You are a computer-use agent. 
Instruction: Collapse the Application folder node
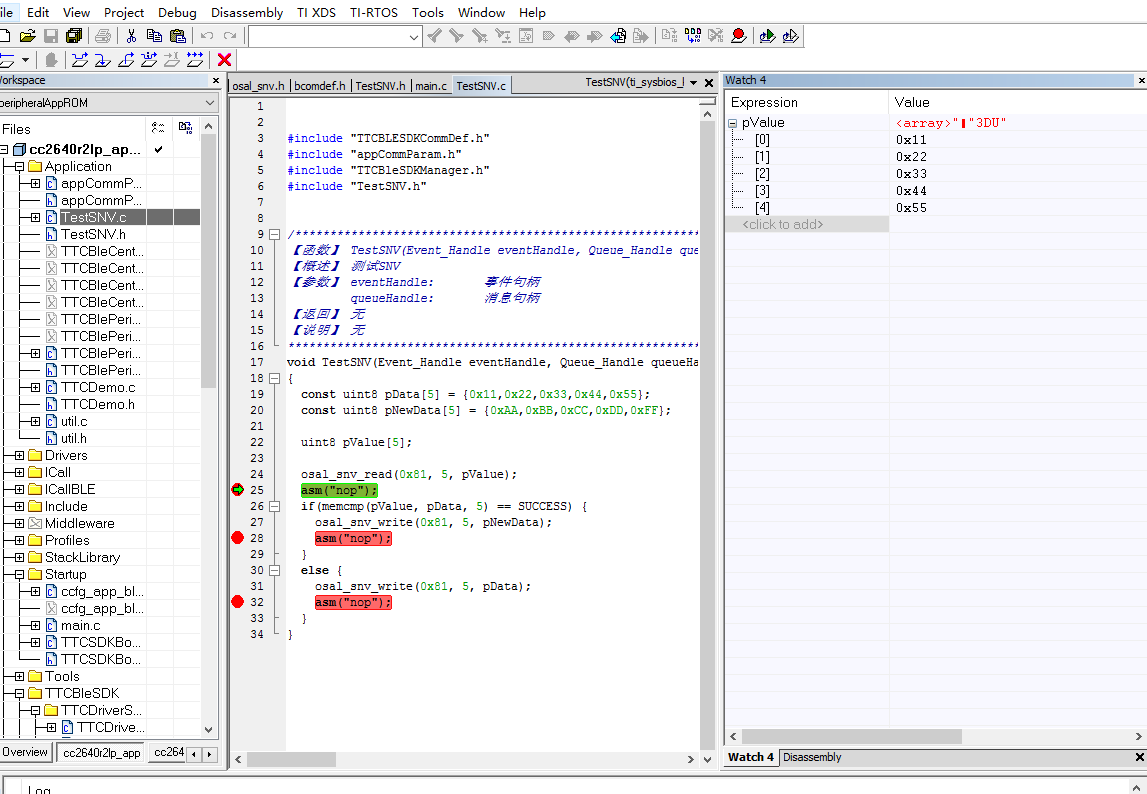[x=19, y=167]
